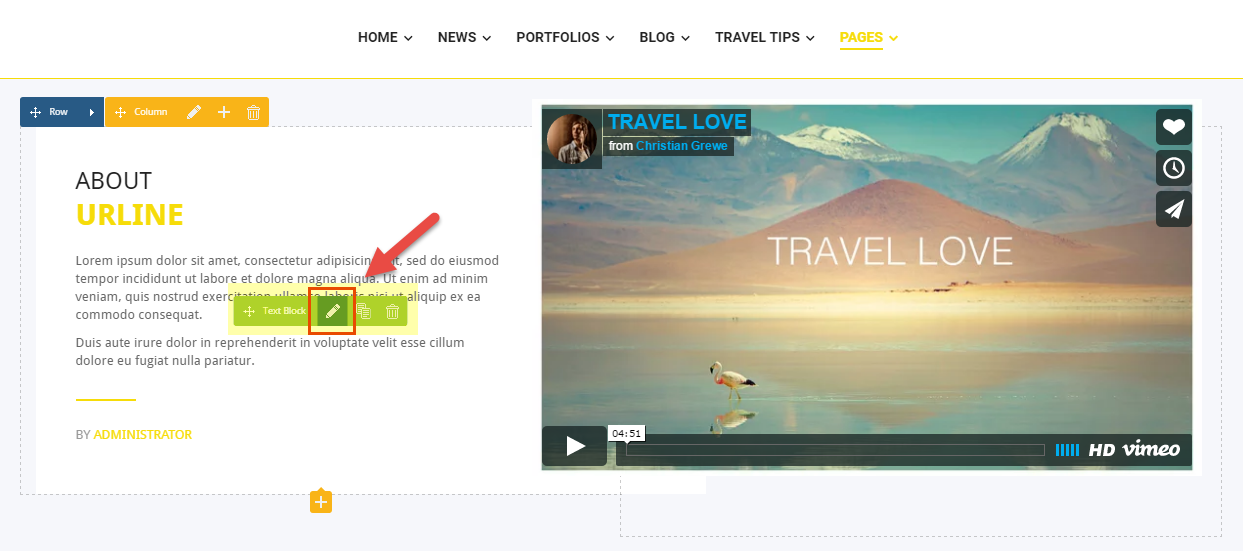The height and width of the screenshot is (551, 1243).
Task: Open the NEWS menu item
Action: (x=464, y=37)
